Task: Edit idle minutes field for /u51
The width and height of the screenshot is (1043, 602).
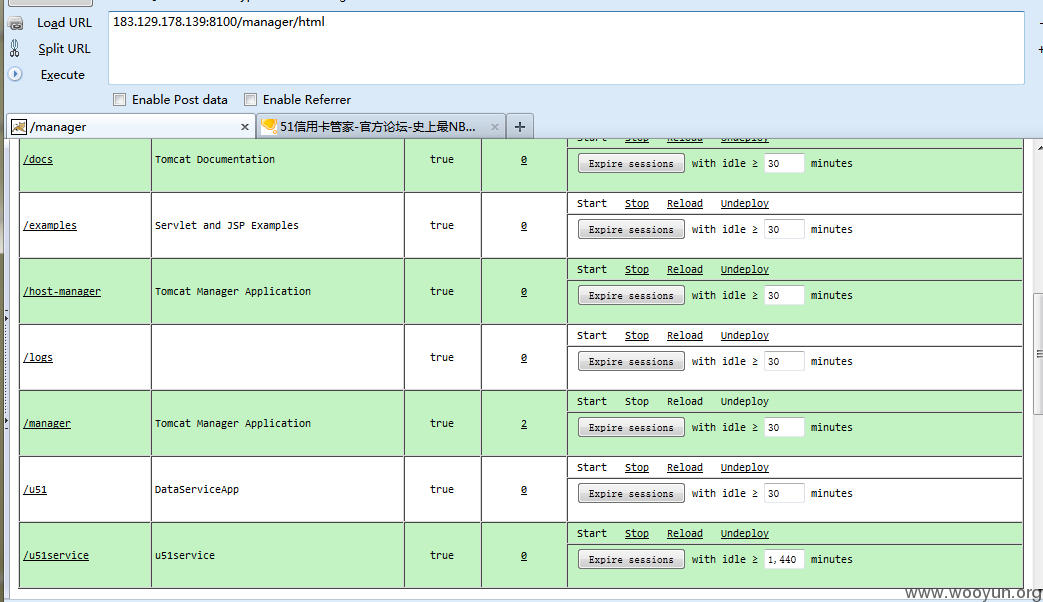Action: (x=784, y=494)
